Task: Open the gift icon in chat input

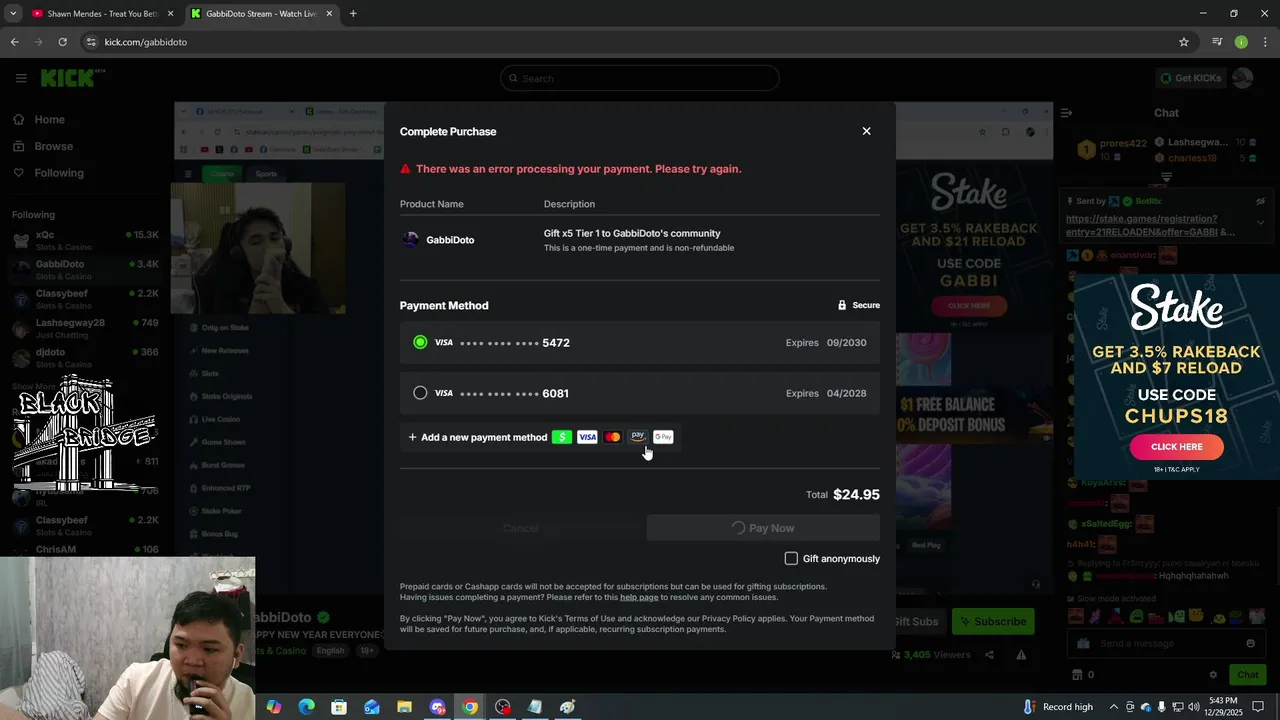Action: 1084,643
